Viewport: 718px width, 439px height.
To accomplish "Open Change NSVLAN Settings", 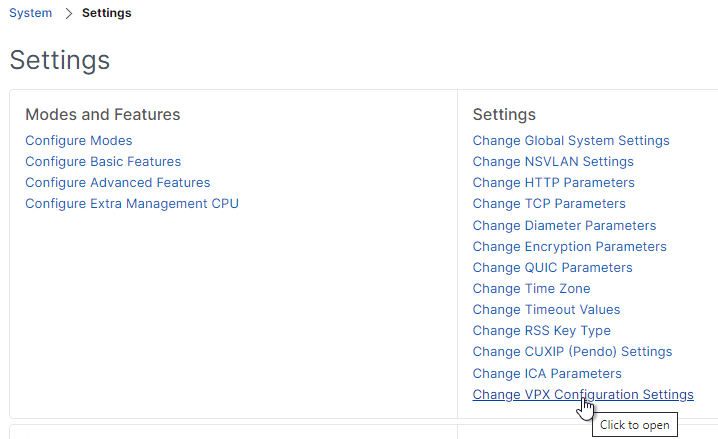I will [x=553, y=162].
